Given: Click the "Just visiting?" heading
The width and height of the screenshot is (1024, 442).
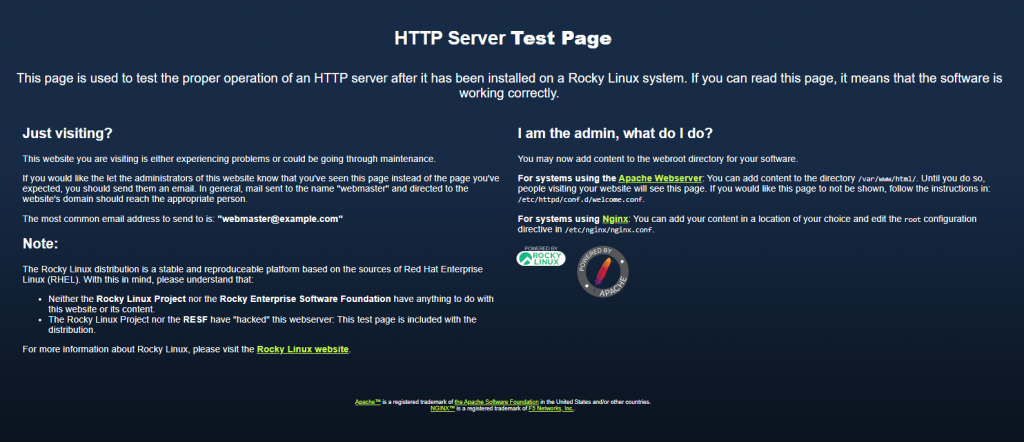Looking at the screenshot, I should [68, 133].
